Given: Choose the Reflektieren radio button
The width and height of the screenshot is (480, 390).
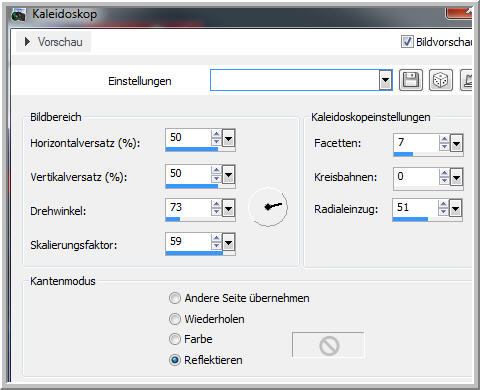Looking at the screenshot, I should [175, 360].
